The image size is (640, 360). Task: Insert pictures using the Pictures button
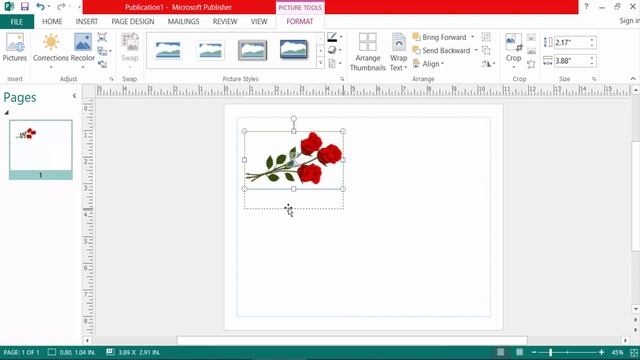pyautogui.click(x=15, y=48)
